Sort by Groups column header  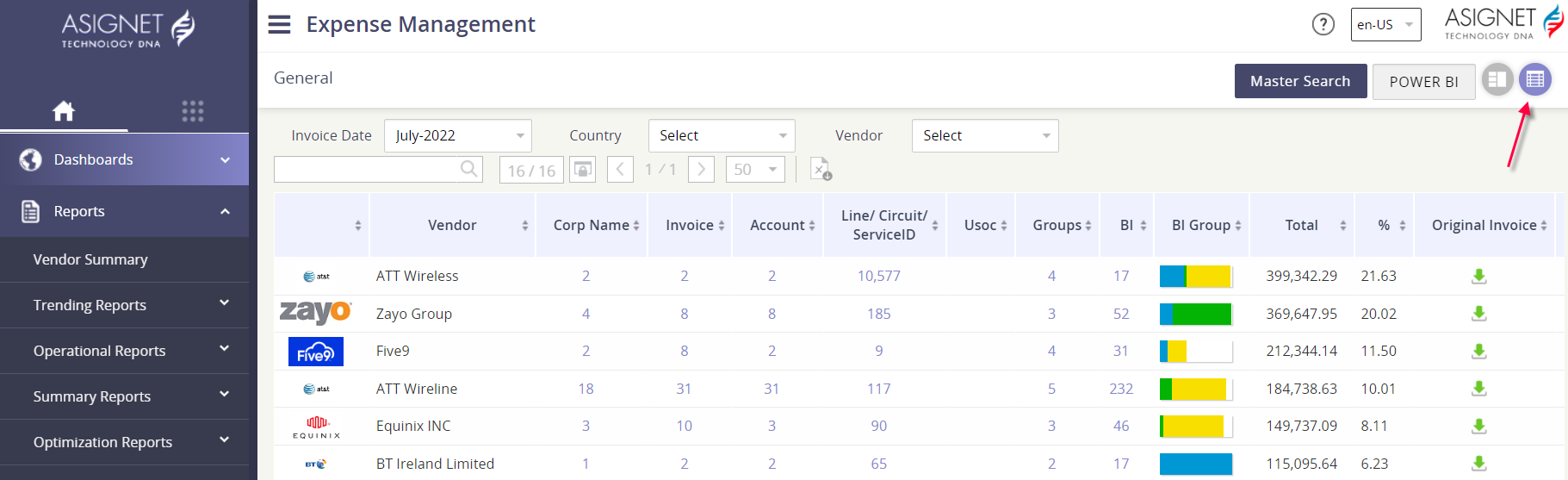click(x=1057, y=225)
